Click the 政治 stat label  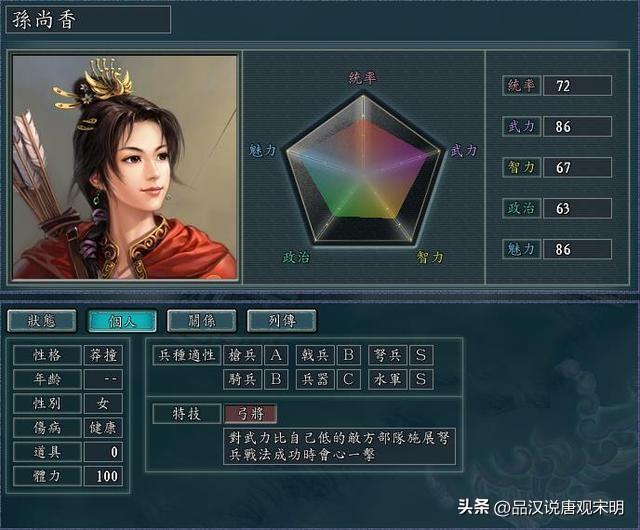522,208
